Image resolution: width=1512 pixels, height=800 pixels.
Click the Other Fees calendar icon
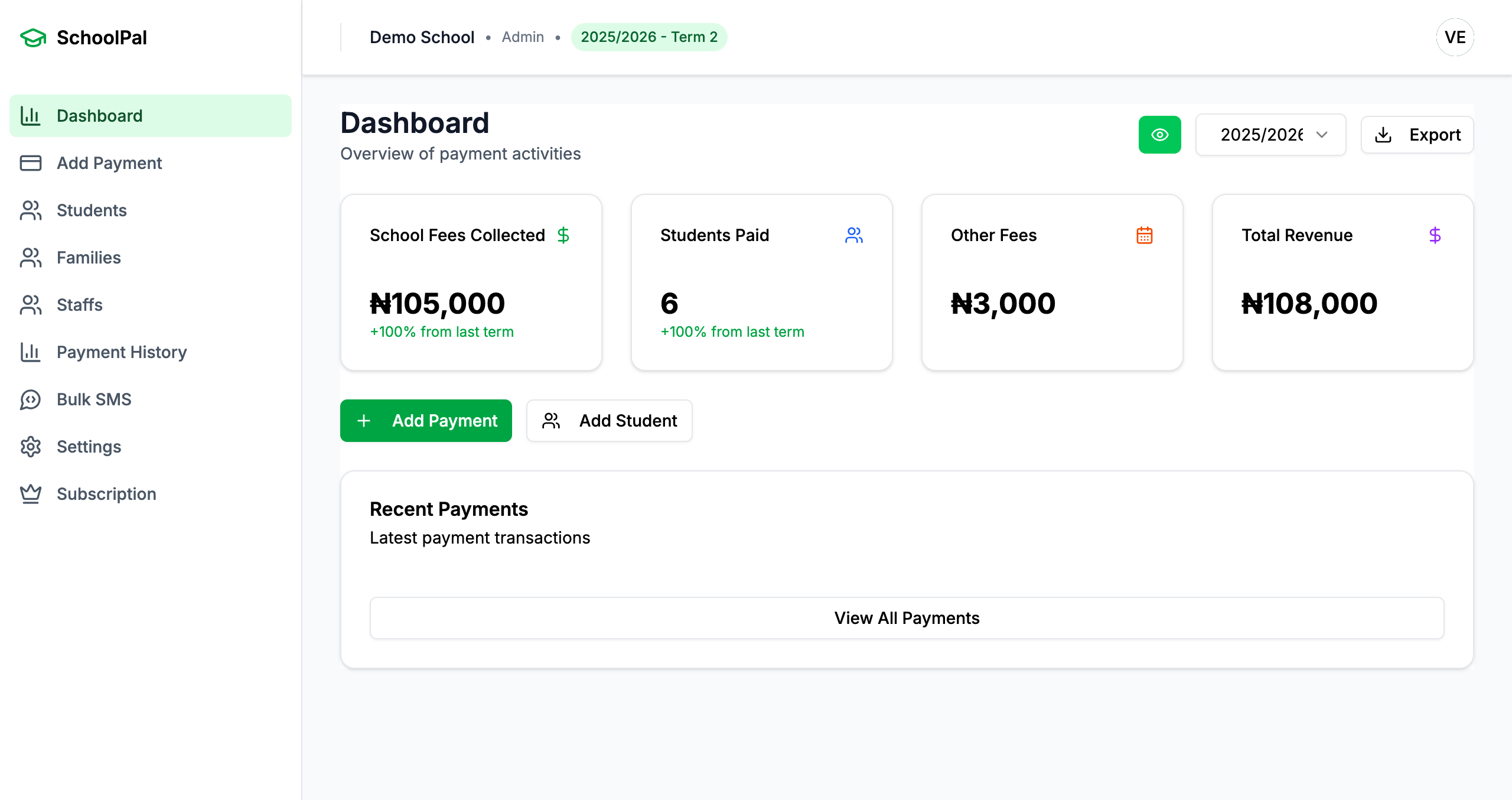[1144, 235]
